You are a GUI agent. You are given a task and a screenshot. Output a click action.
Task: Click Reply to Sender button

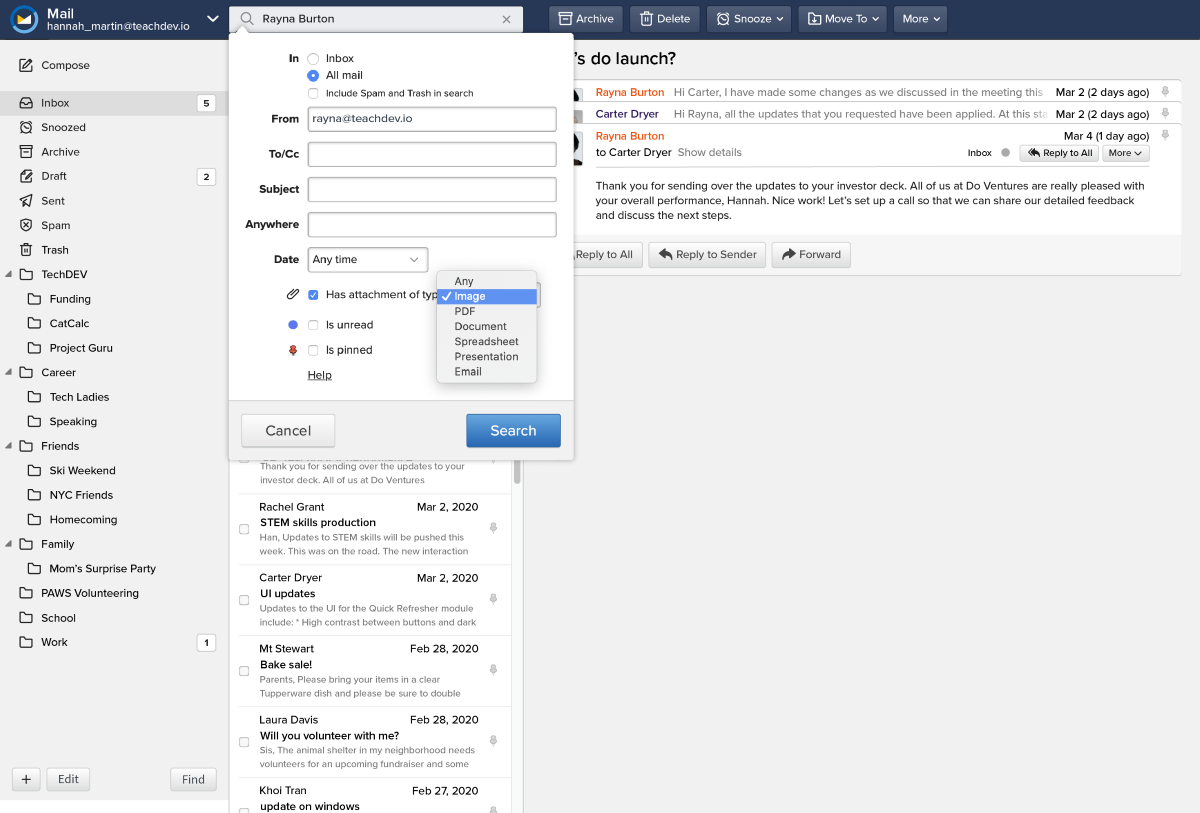click(707, 255)
